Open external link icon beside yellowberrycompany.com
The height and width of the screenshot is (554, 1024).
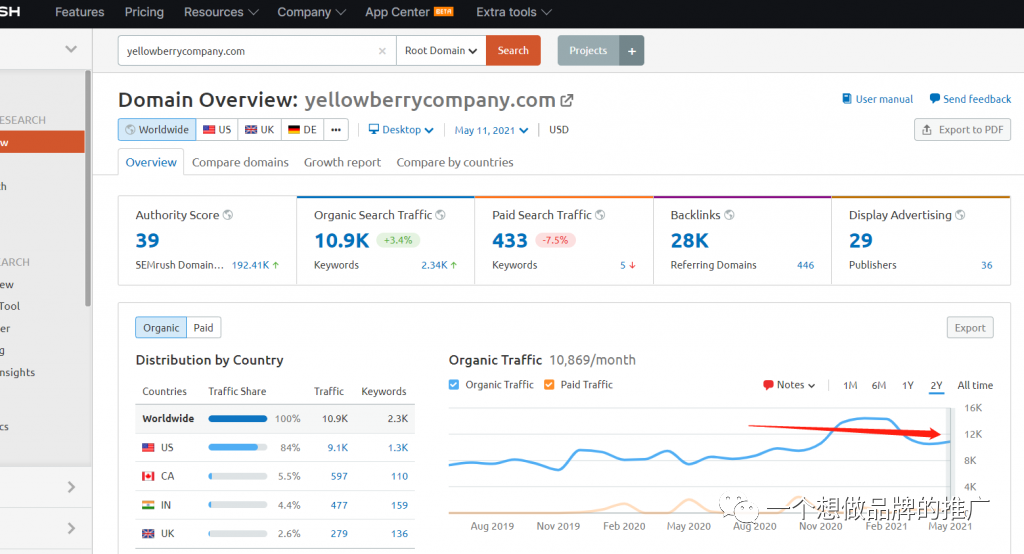tap(567, 100)
